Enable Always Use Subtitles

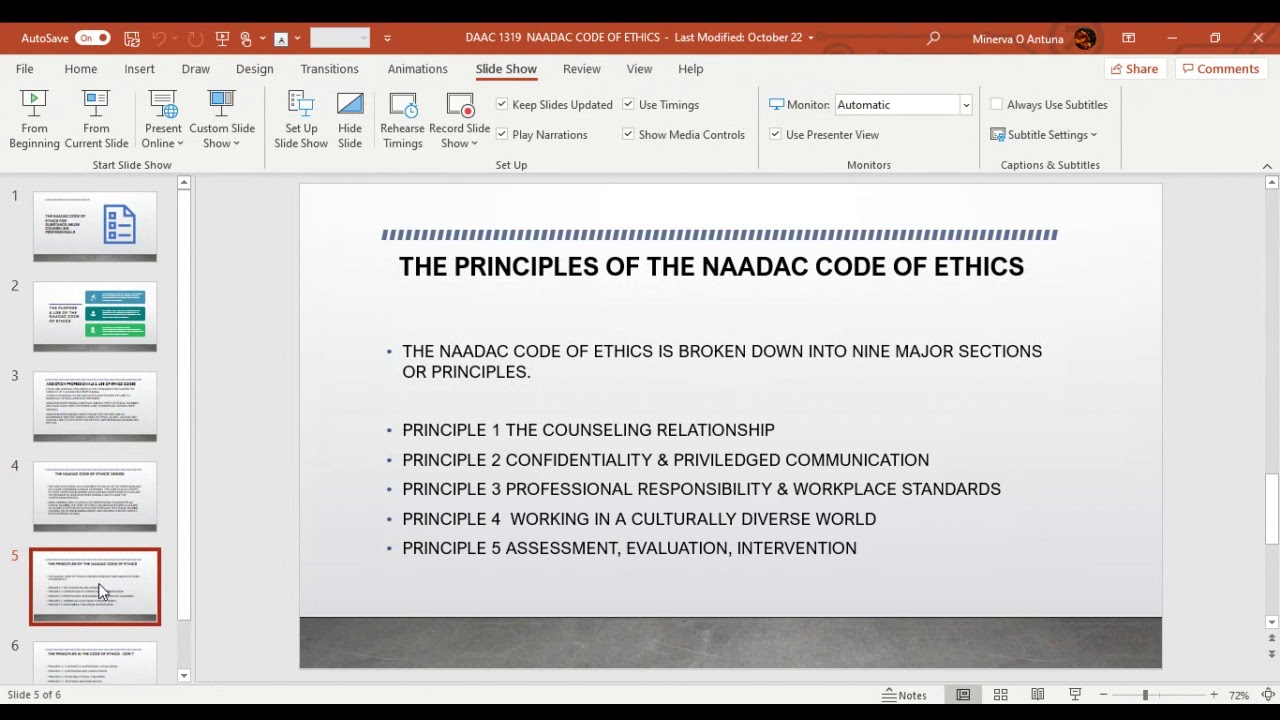[x=996, y=104]
